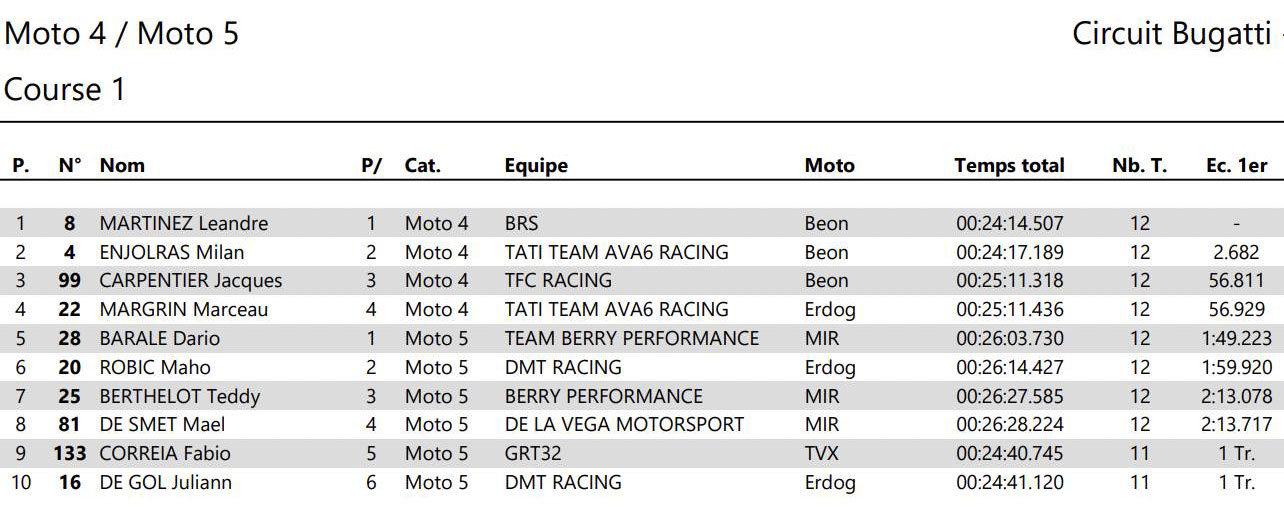
Task: Click the TVX bike cell for CORREIA Fabio
Action: pos(822,454)
